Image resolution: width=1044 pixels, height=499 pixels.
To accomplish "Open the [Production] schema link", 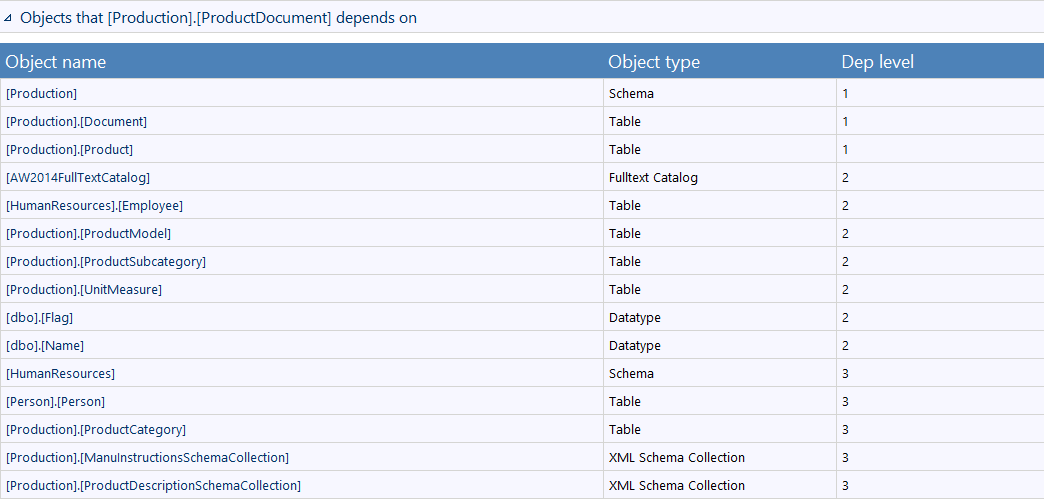I will tap(41, 94).
